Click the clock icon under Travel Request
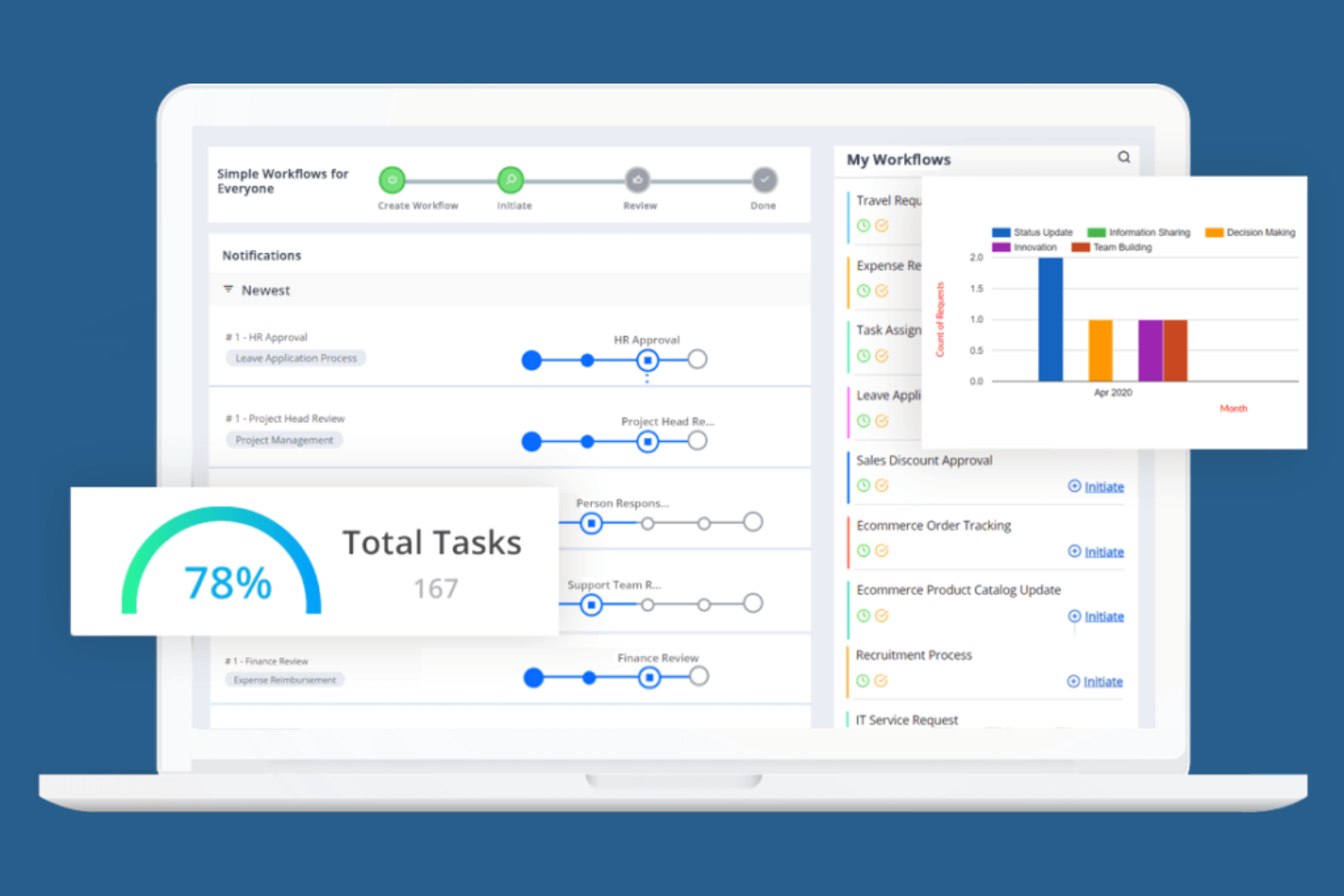The height and width of the screenshot is (896, 1344). 864,225
